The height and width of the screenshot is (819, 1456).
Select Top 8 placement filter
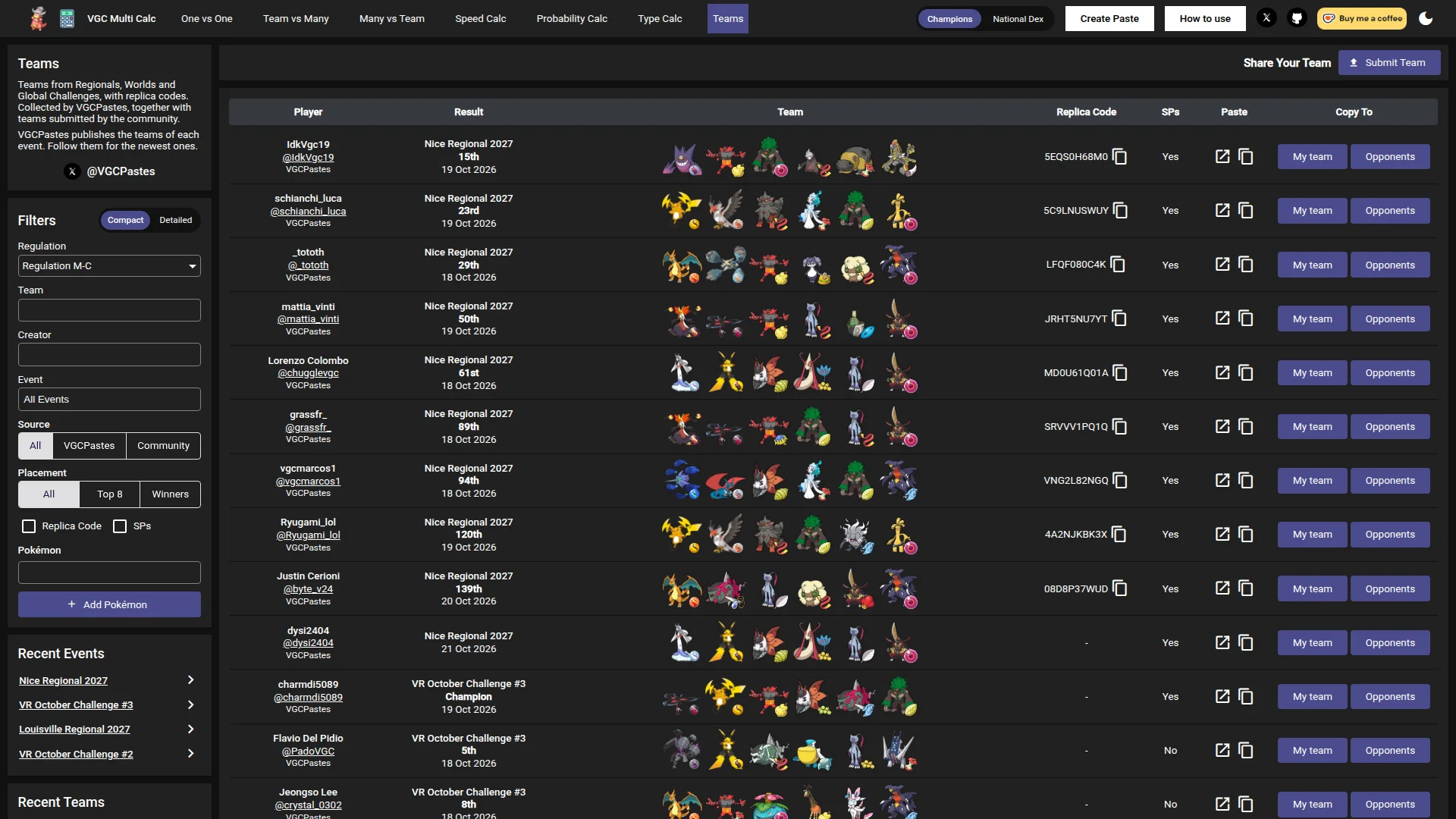[x=109, y=494]
